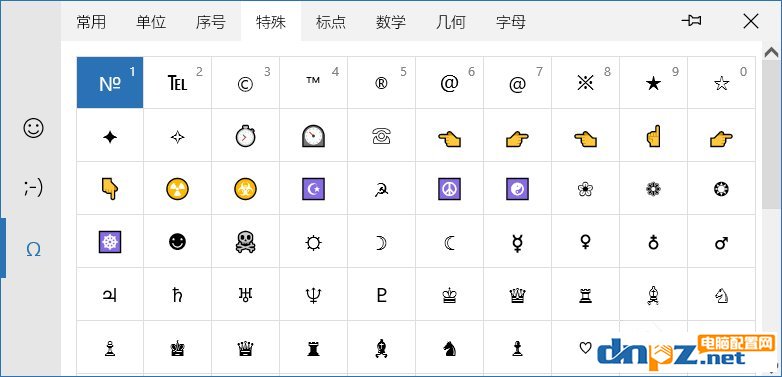Viewport: 782px width, 377px height.
Task: Pick the Earth symbol ♁
Action: (x=653, y=242)
